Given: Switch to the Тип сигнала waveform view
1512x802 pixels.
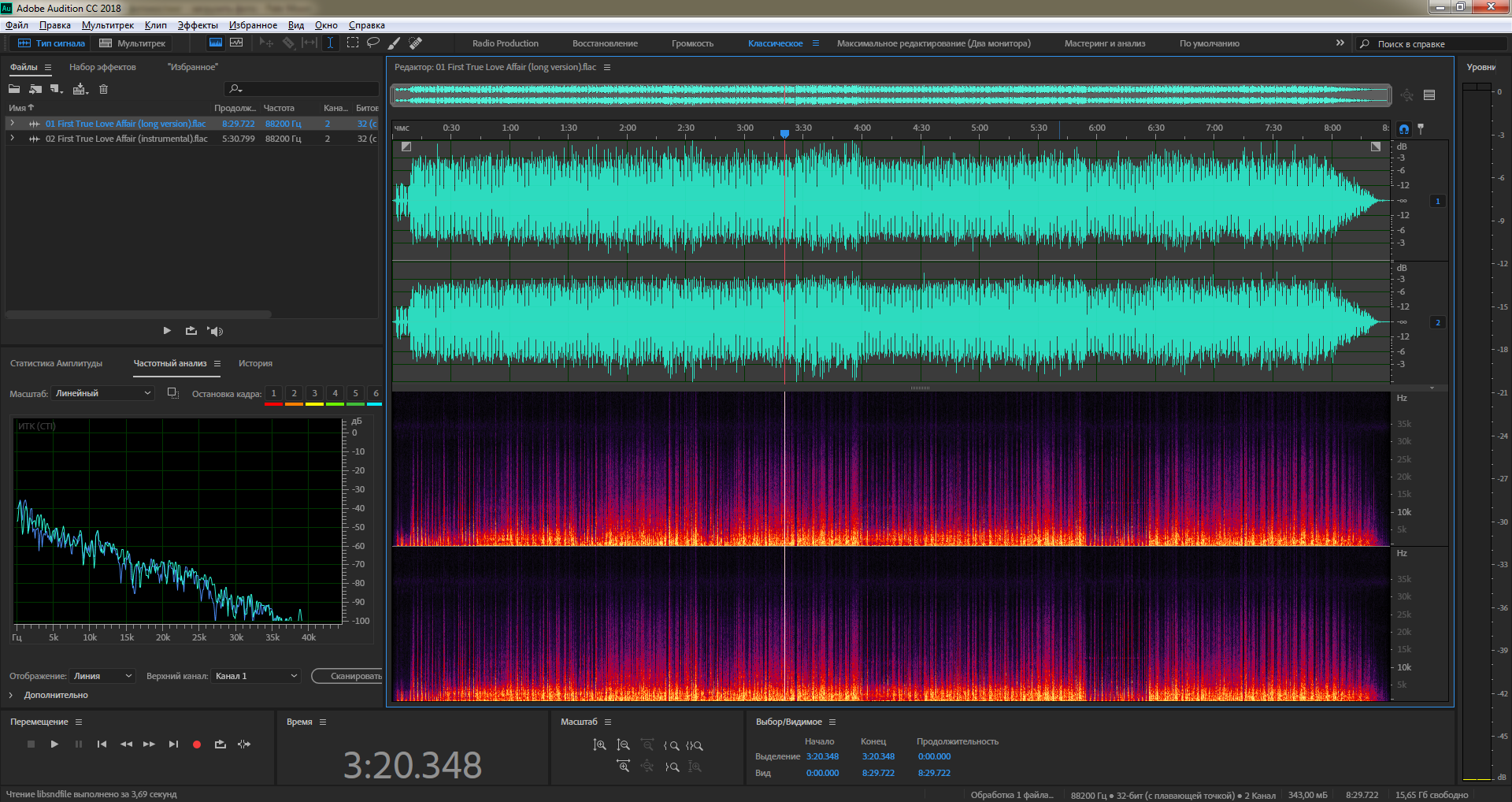Looking at the screenshot, I should (51, 43).
